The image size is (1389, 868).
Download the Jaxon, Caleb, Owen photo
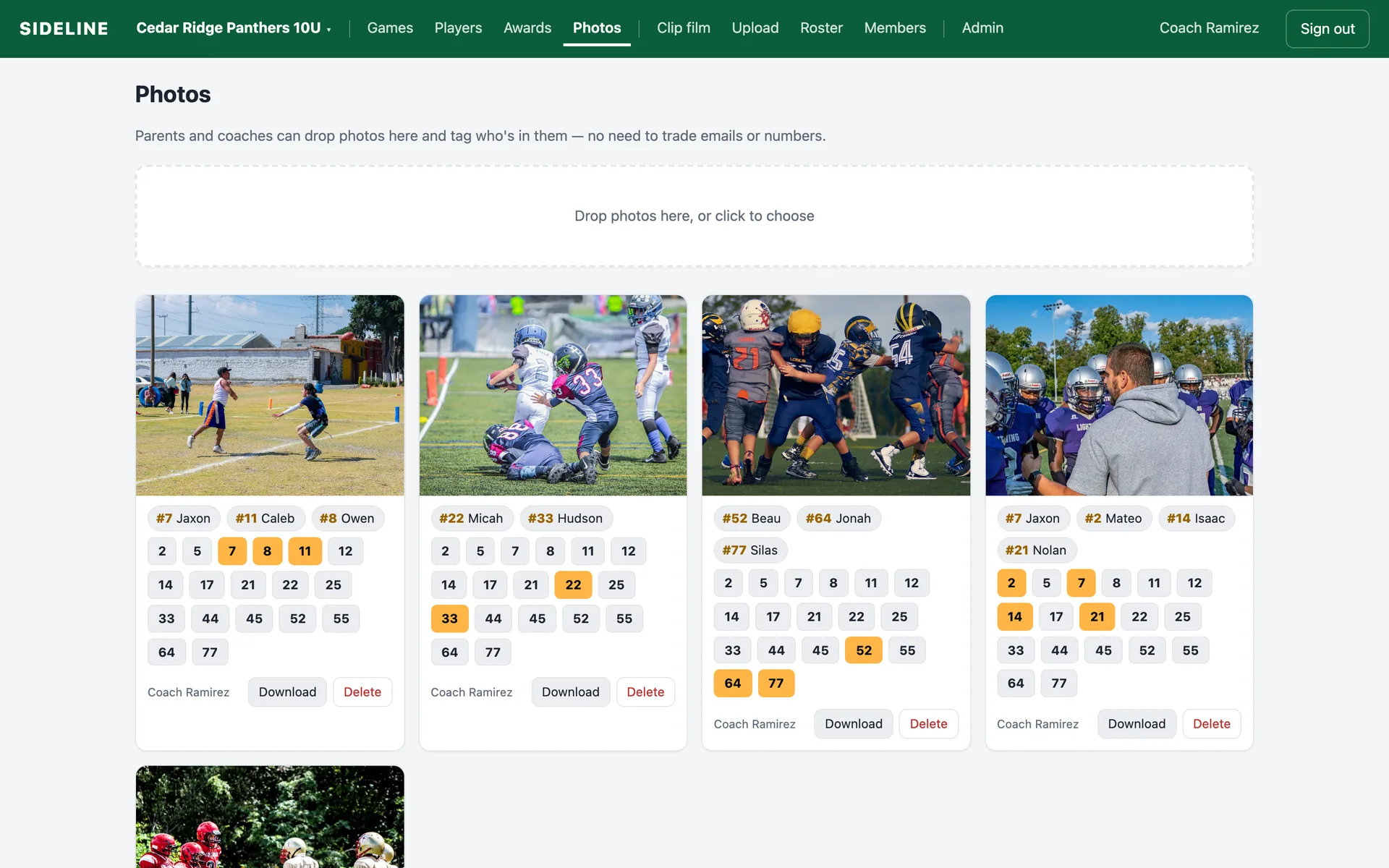tap(287, 692)
